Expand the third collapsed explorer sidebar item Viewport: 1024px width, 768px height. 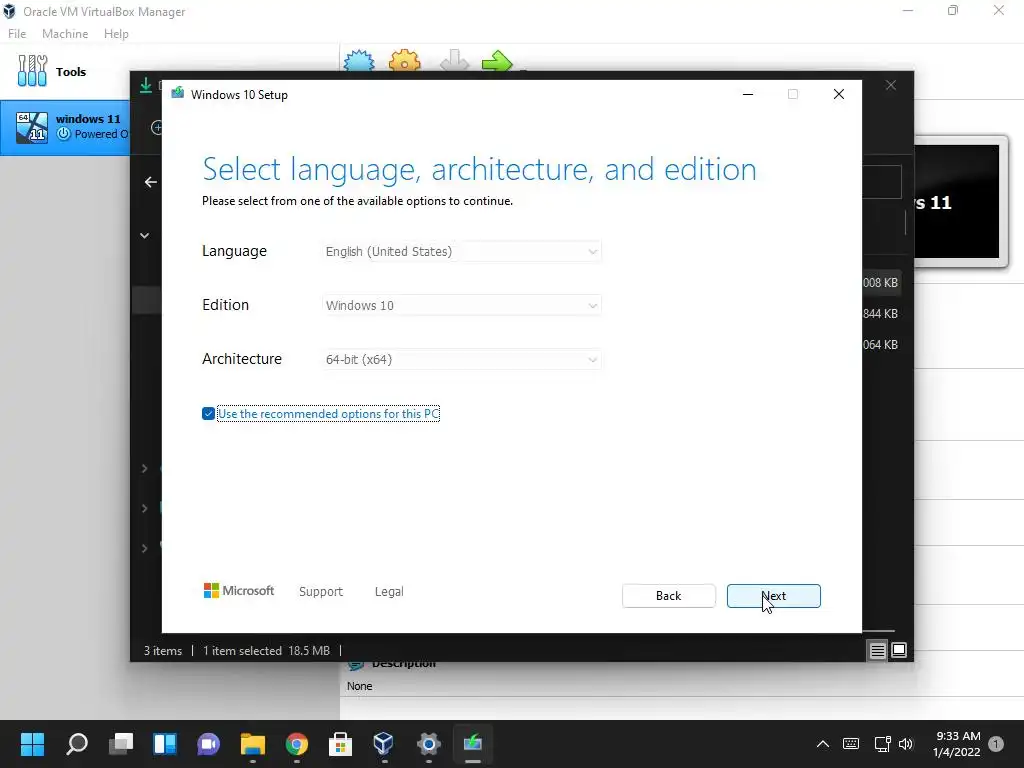click(x=144, y=549)
